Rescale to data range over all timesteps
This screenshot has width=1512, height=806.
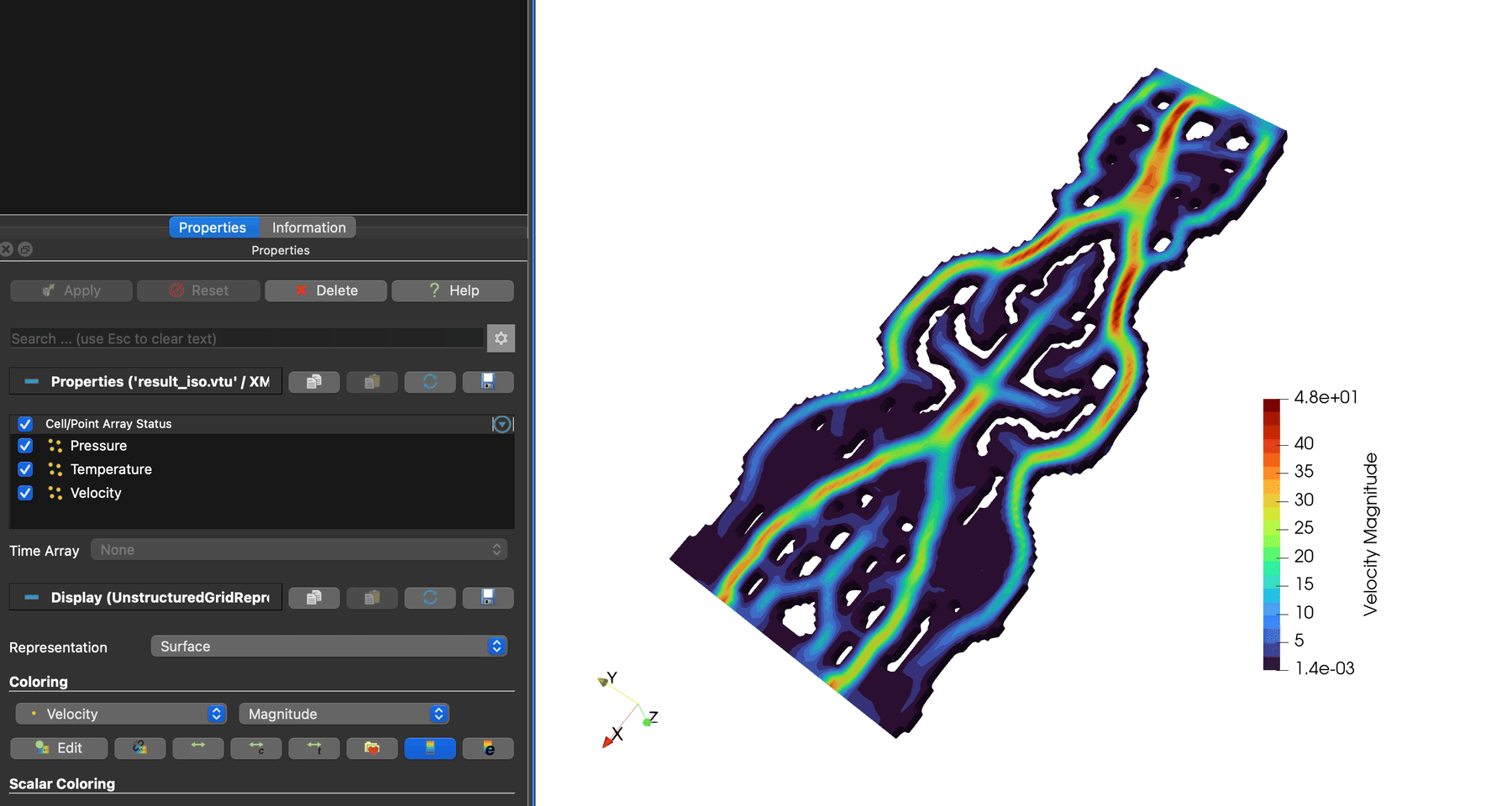314,748
